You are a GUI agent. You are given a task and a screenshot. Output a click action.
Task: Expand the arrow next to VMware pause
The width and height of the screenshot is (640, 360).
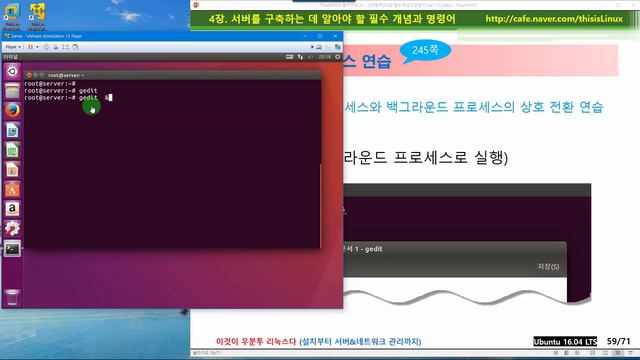(x=37, y=47)
